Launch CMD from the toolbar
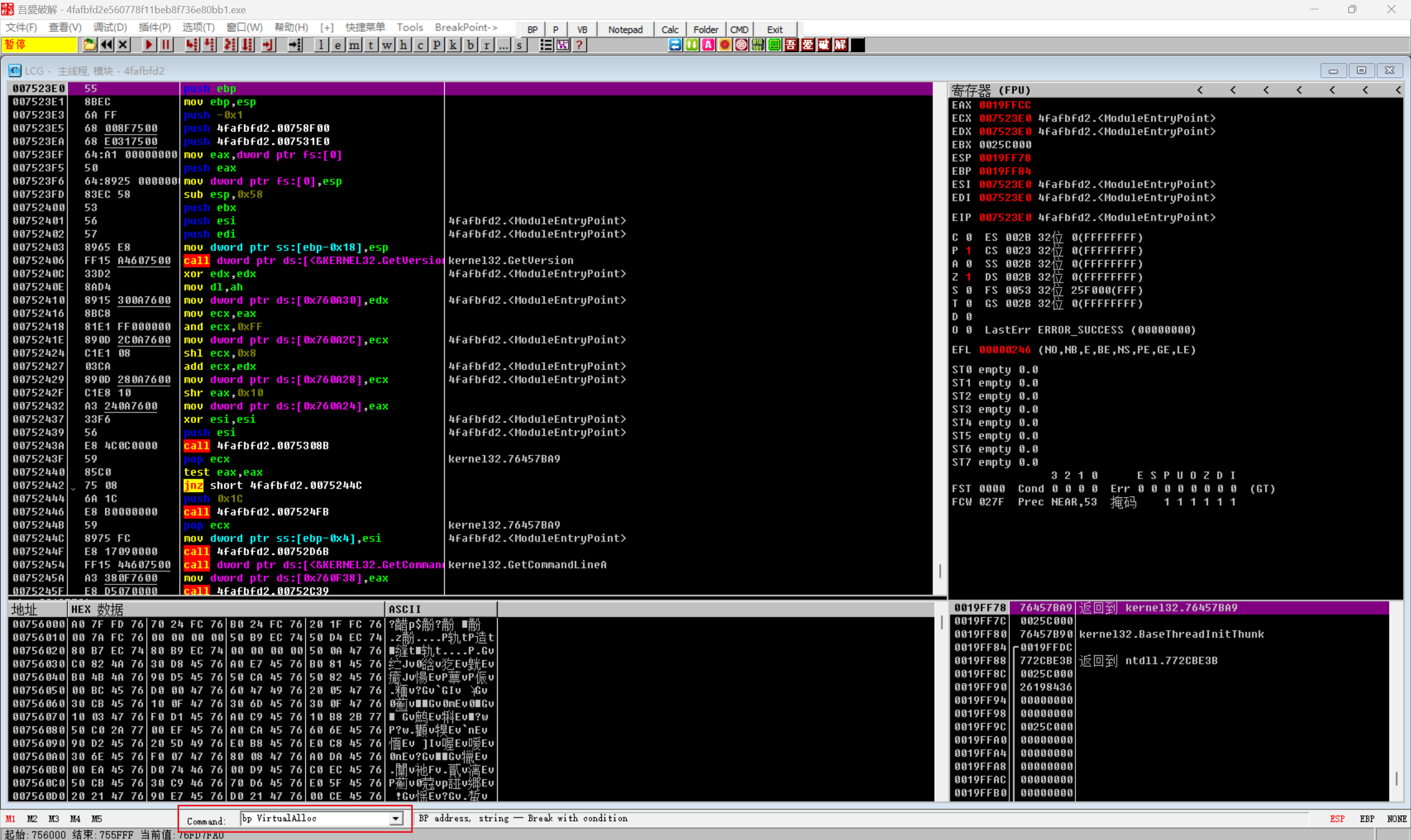The image size is (1411, 840). (x=739, y=29)
